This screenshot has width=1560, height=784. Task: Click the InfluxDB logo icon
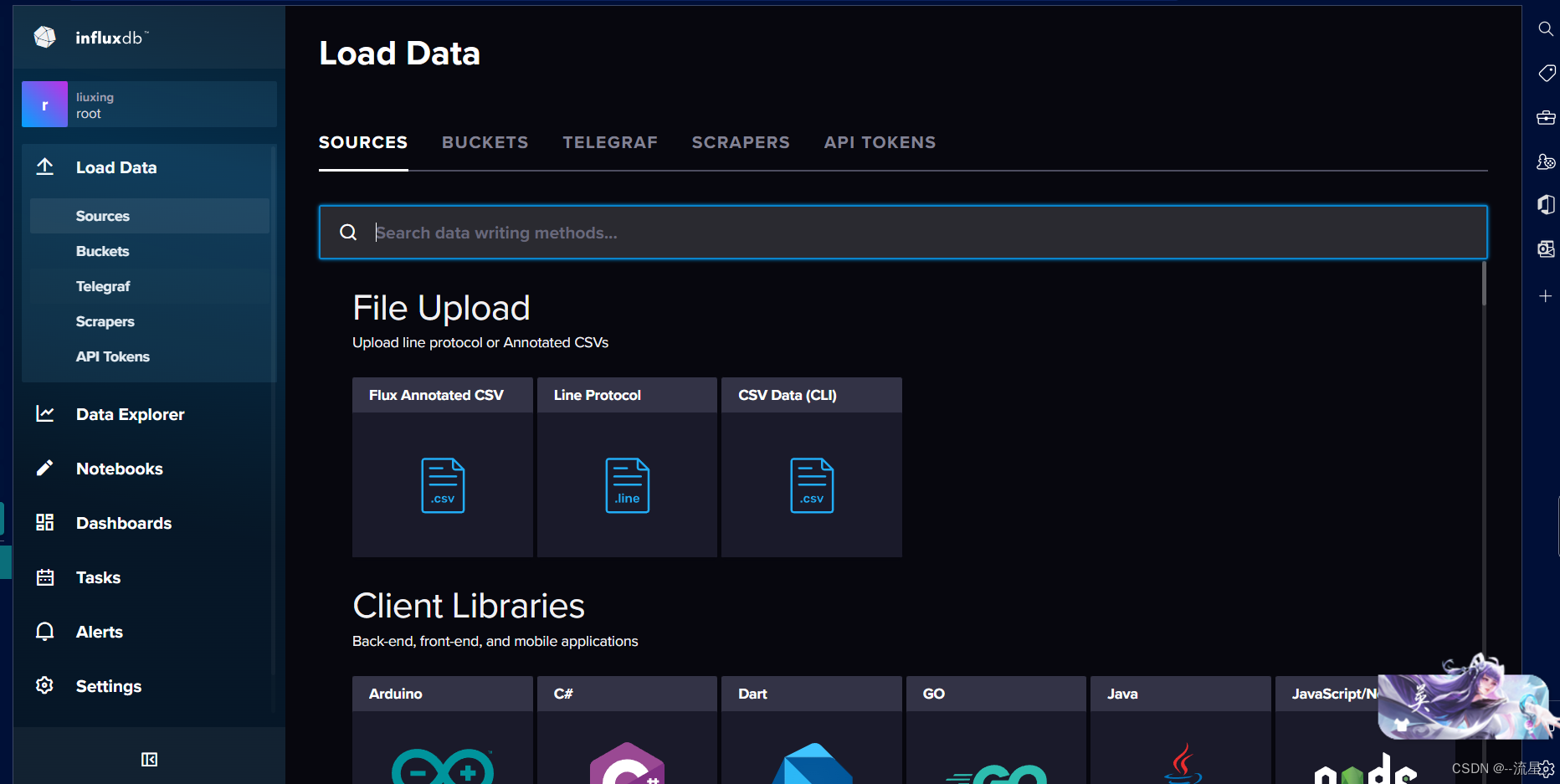(x=45, y=37)
